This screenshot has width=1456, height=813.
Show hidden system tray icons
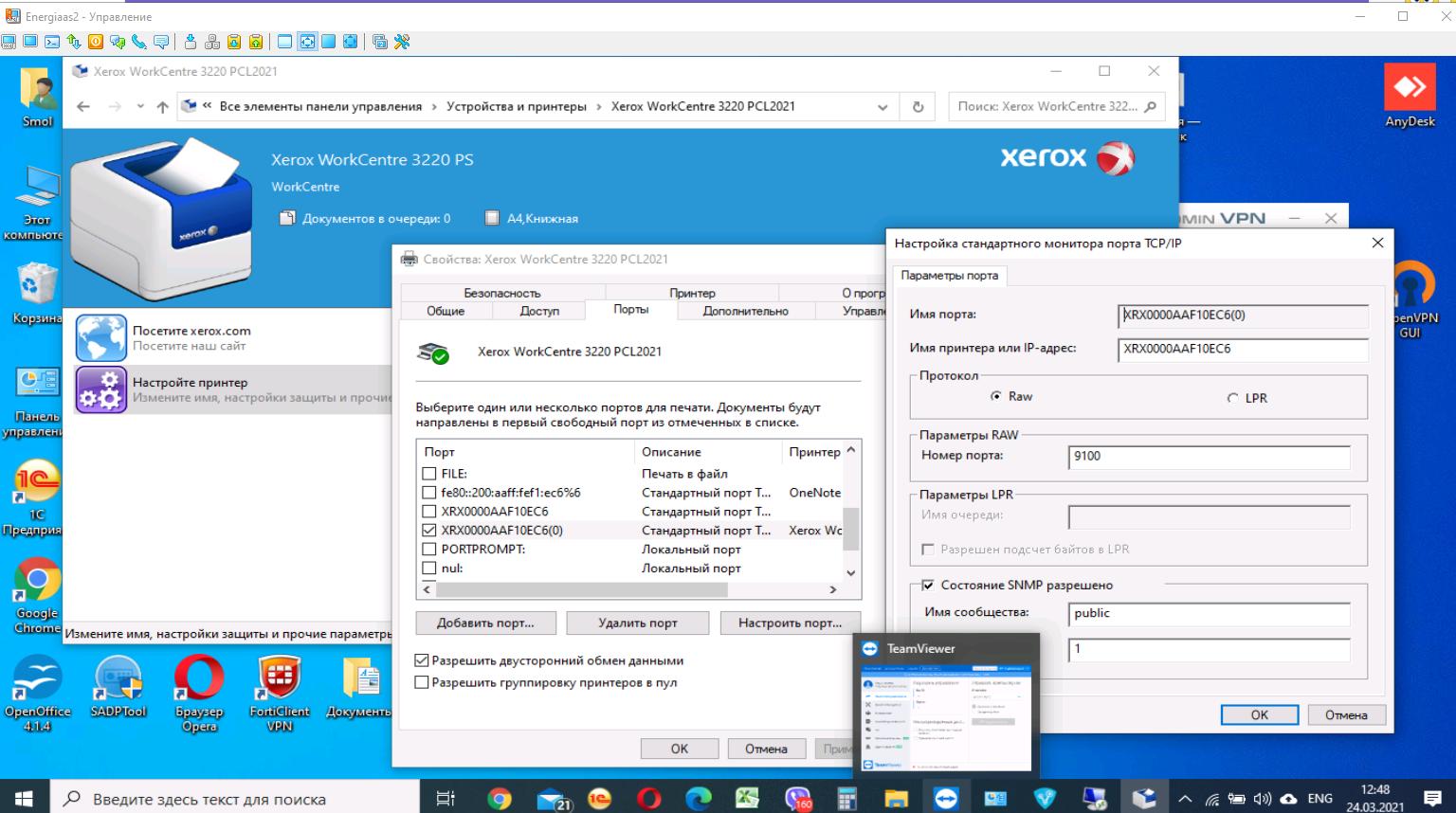click(x=1185, y=799)
